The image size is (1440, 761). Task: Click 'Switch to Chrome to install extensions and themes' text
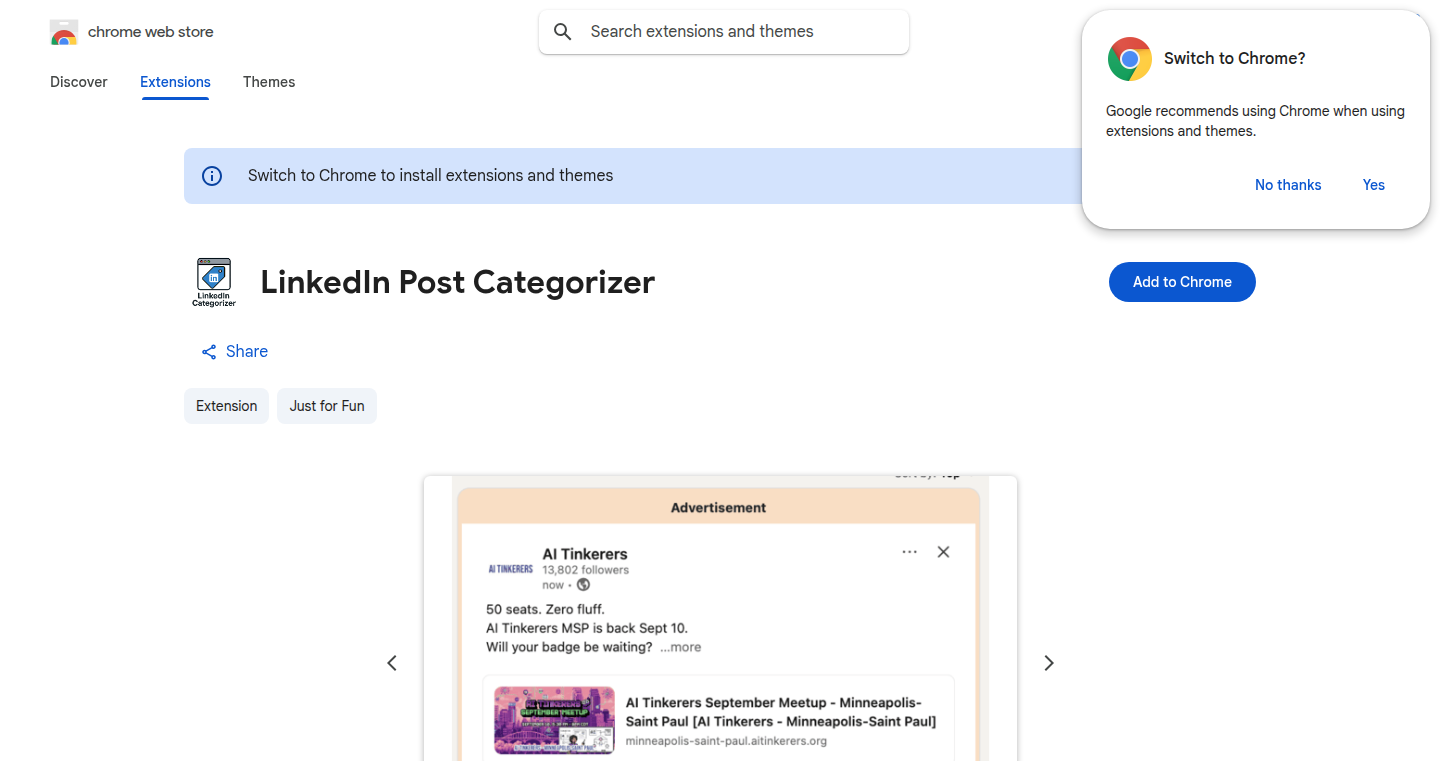coord(431,176)
